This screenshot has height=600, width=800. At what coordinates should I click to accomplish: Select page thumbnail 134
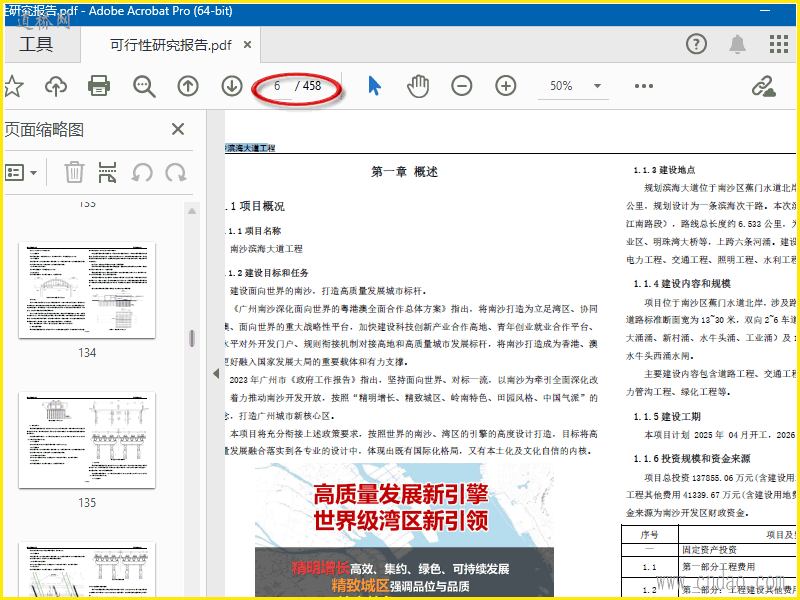click(x=87, y=290)
